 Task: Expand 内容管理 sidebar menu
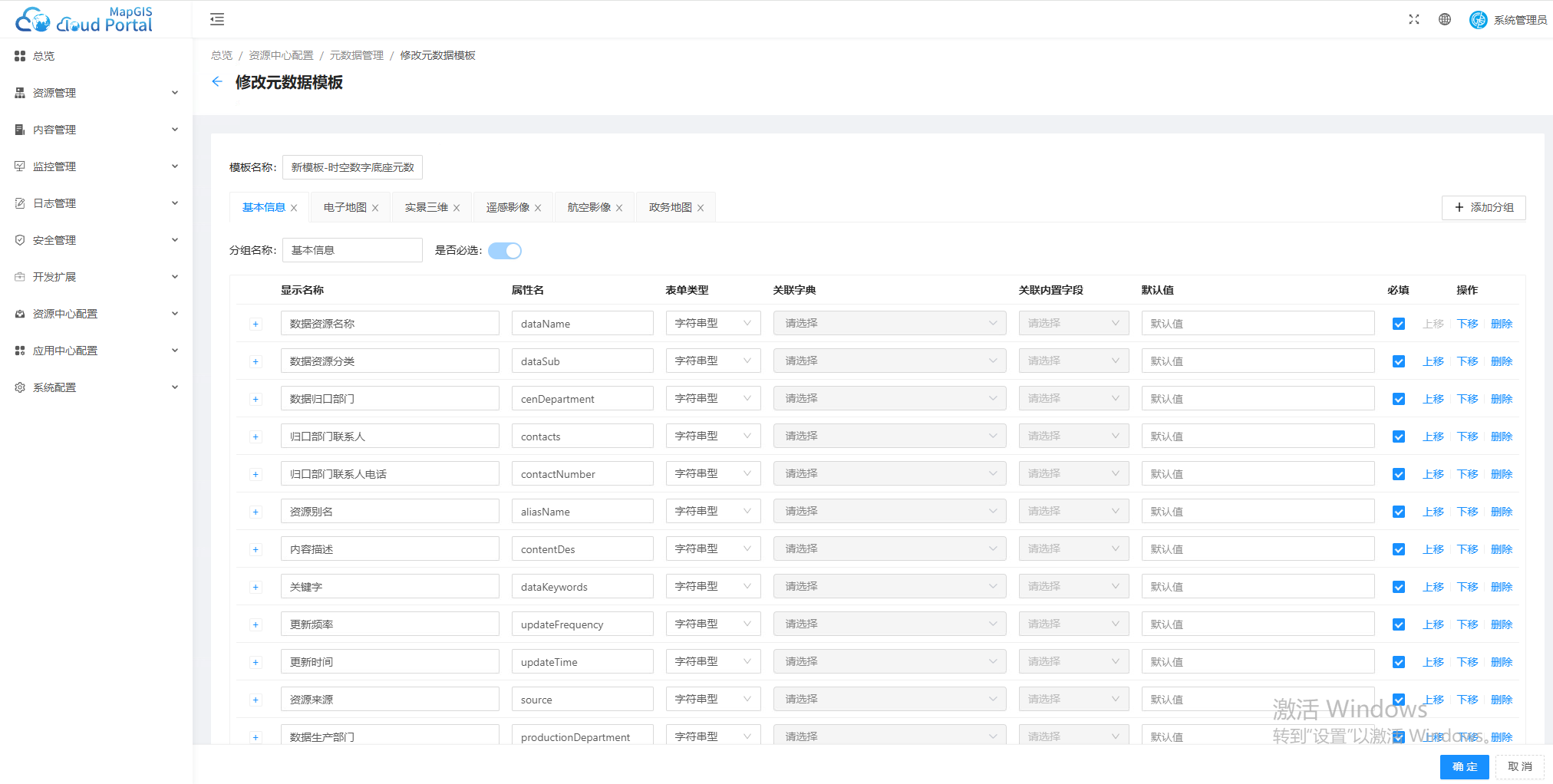96,130
